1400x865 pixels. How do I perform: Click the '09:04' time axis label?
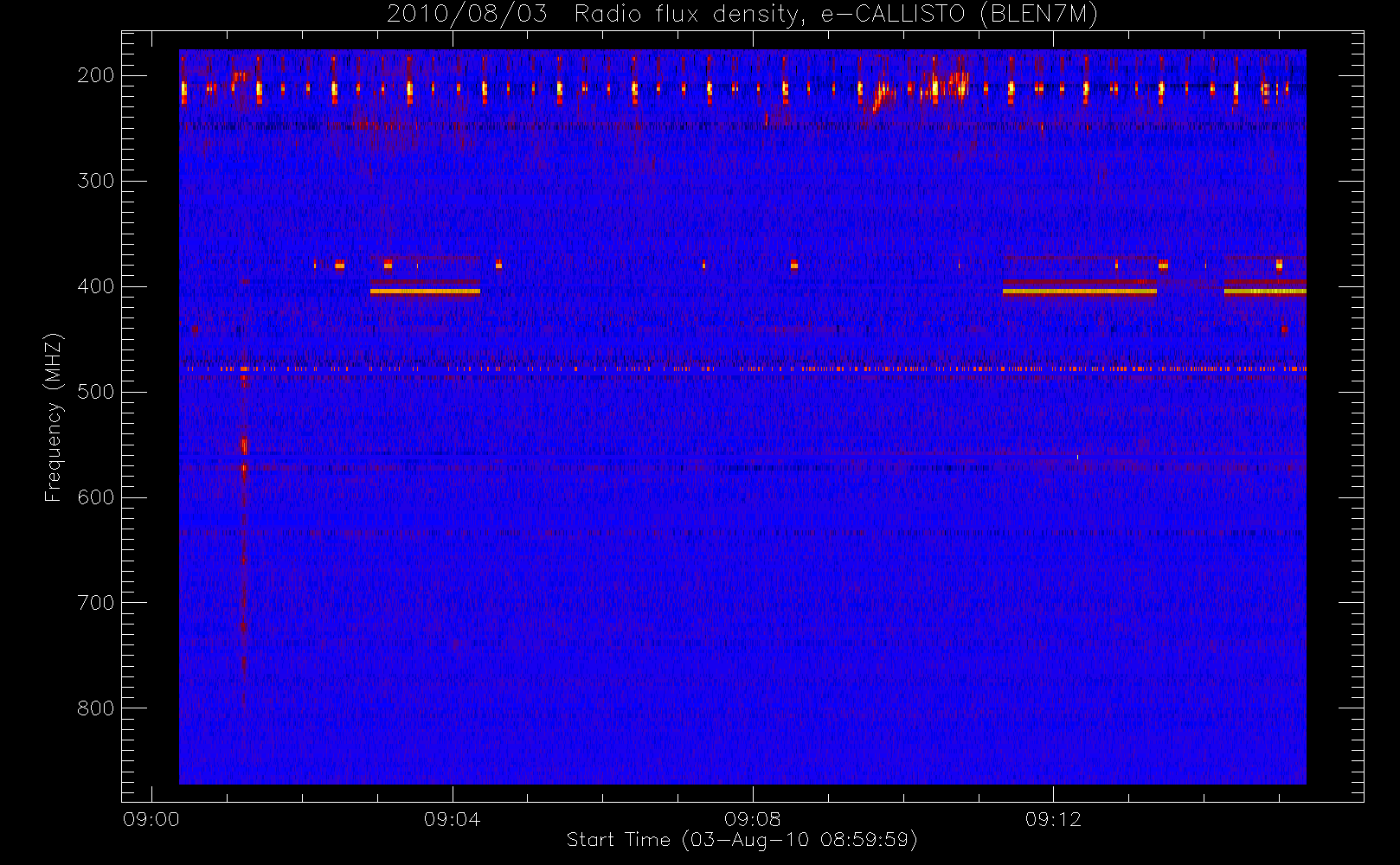tap(452, 819)
